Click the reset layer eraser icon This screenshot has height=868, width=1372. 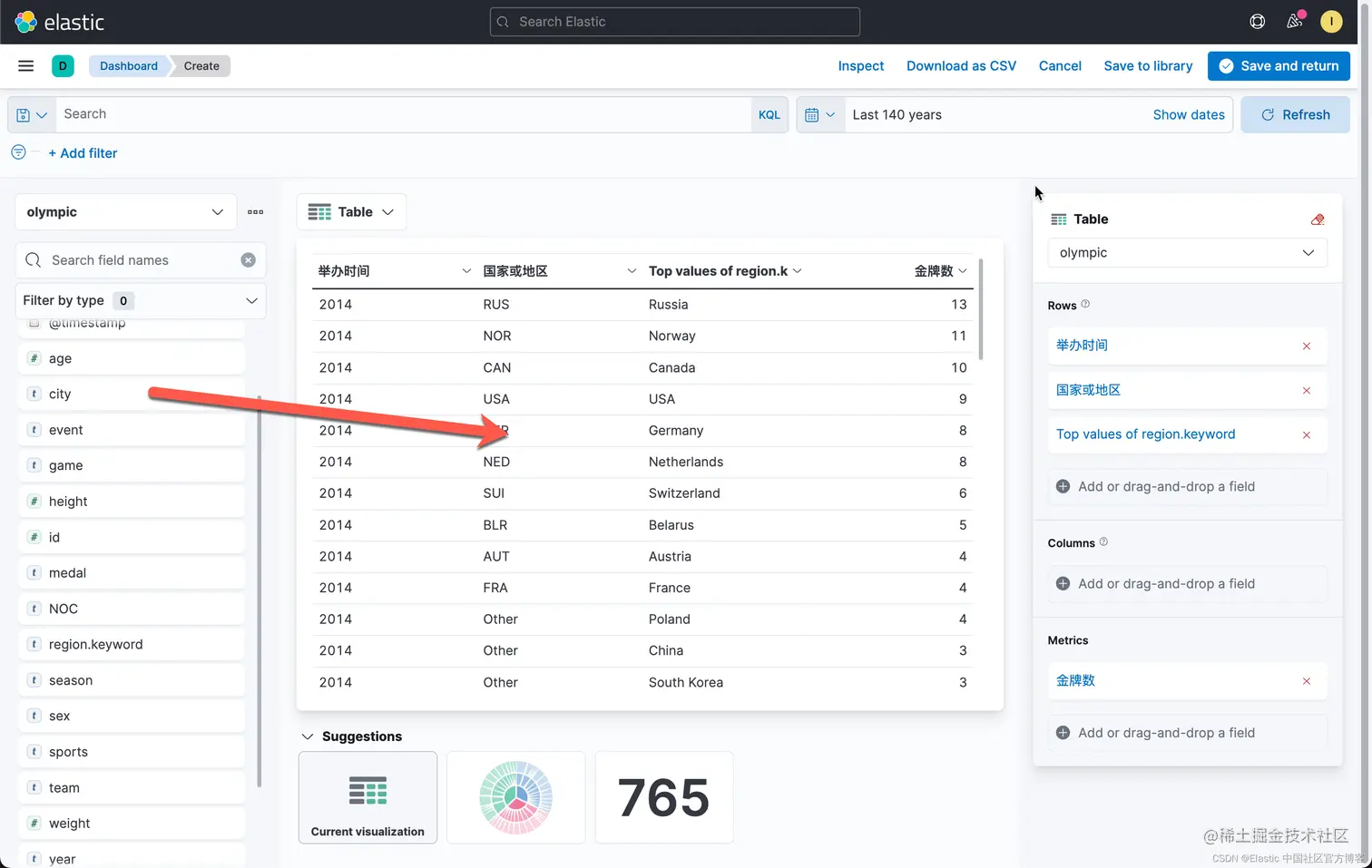(x=1318, y=219)
